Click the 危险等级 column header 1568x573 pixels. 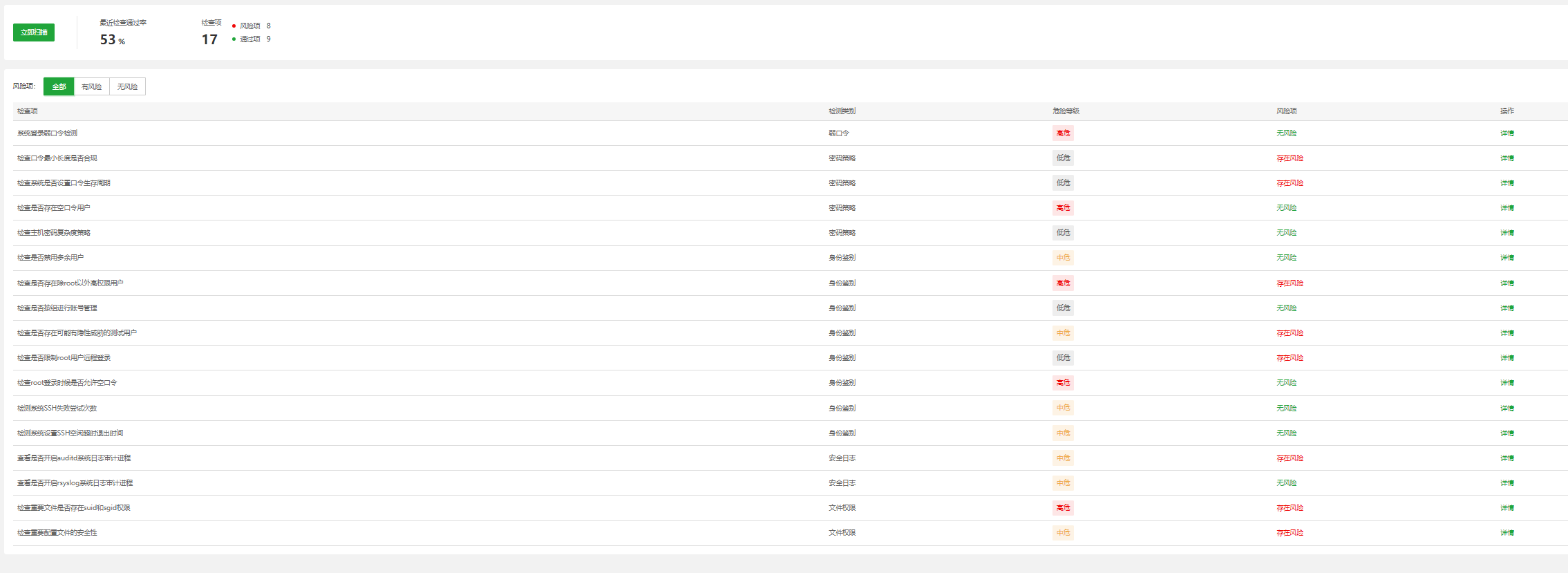[x=1066, y=111]
